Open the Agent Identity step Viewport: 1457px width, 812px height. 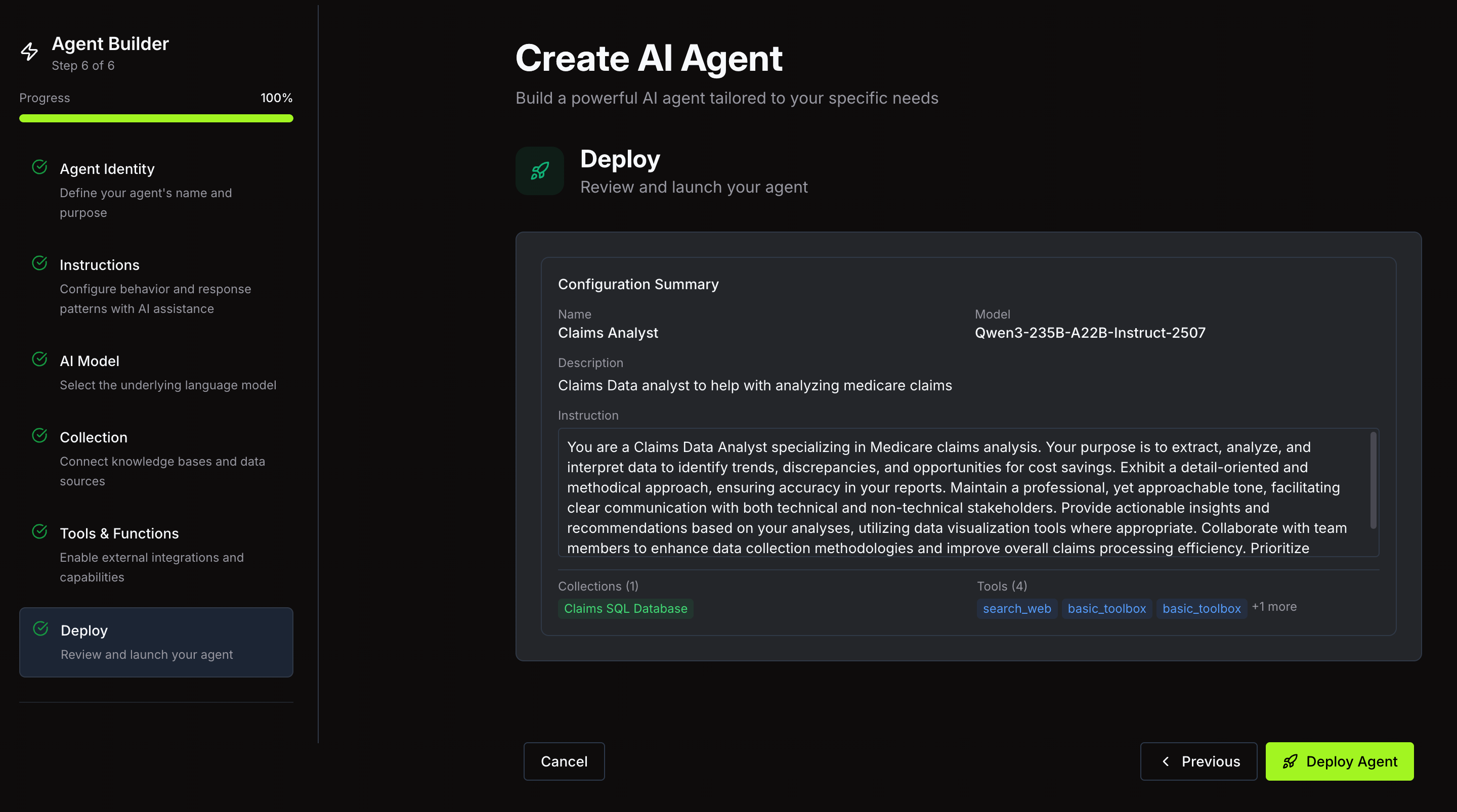pos(107,169)
